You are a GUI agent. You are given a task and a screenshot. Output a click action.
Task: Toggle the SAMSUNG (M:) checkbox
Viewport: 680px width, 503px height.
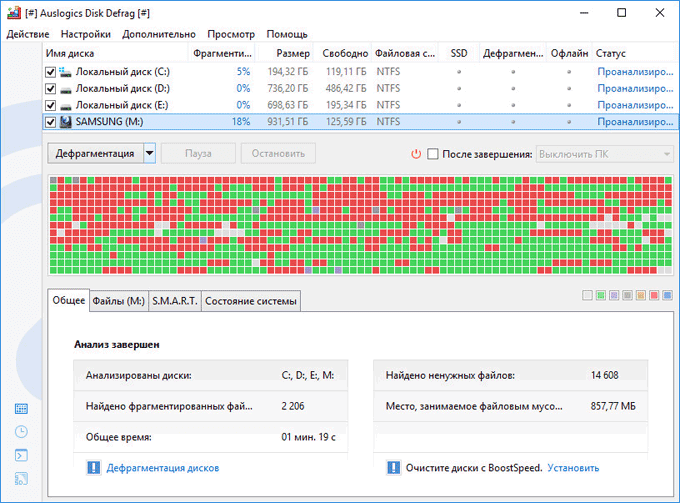(x=50, y=122)
